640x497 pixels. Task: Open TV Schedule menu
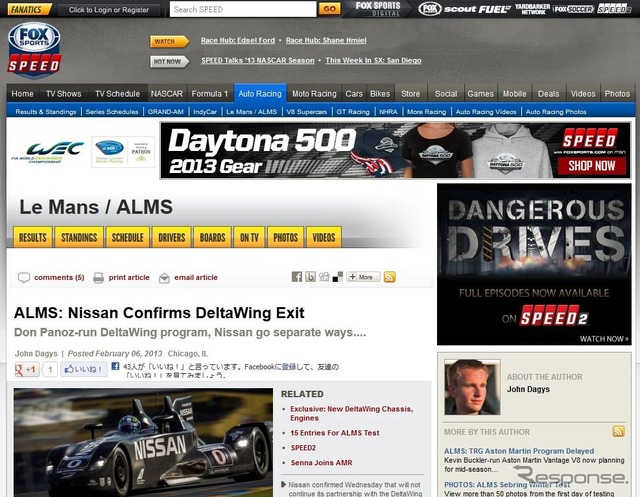tap(117, 93)
